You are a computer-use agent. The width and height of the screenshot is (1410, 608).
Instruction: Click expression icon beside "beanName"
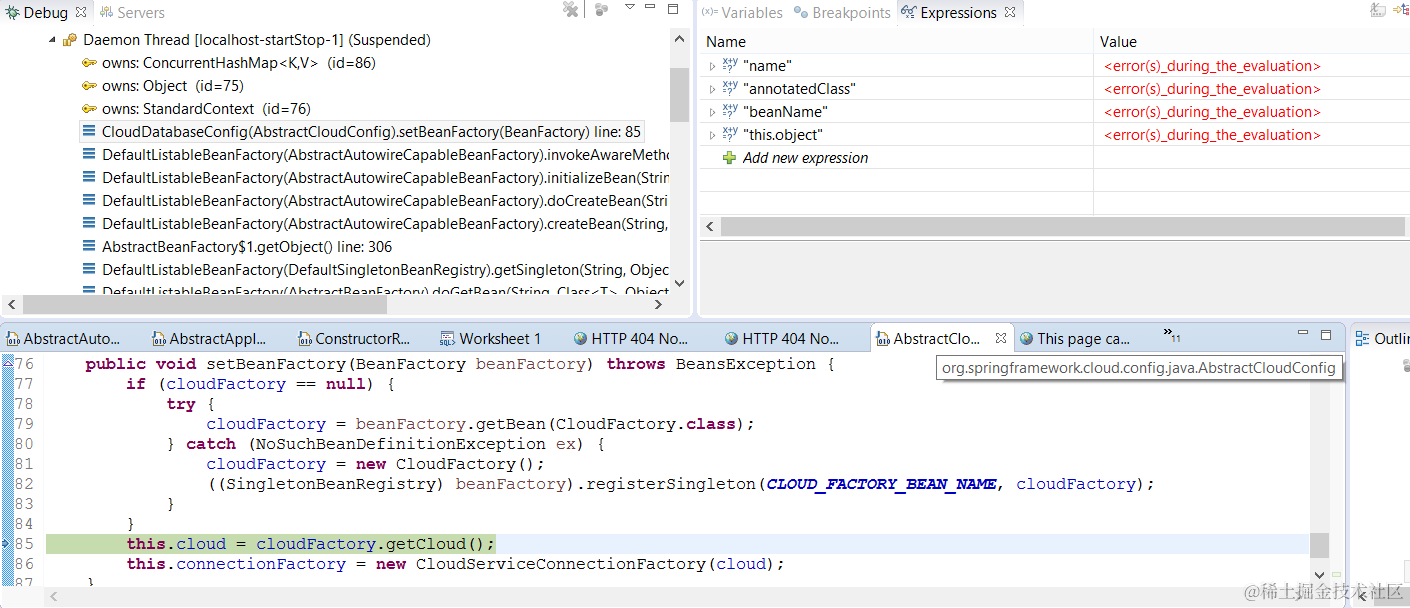[x=730, y=112]
